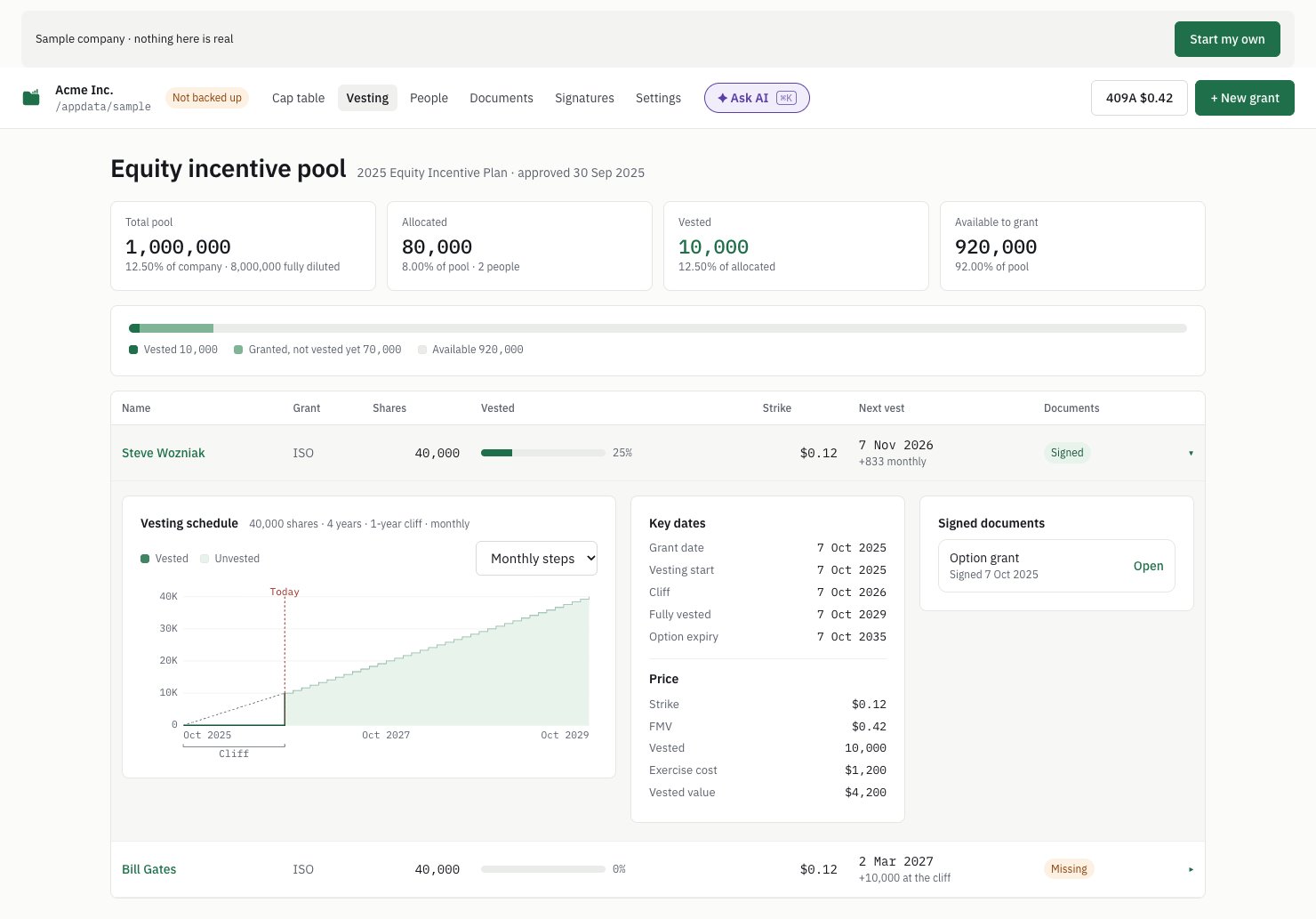Open the Signatures tab
Viewport: 1316px width, 919px height.
[x=584, y=98]
